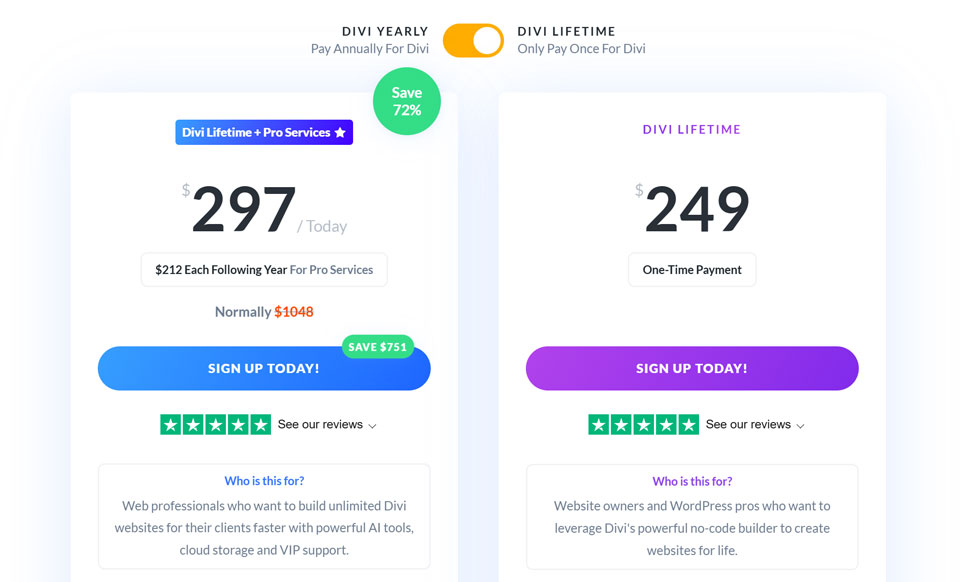Click Who is this for on the left card
Screen dimensions: 960x582
coord(263,481)
